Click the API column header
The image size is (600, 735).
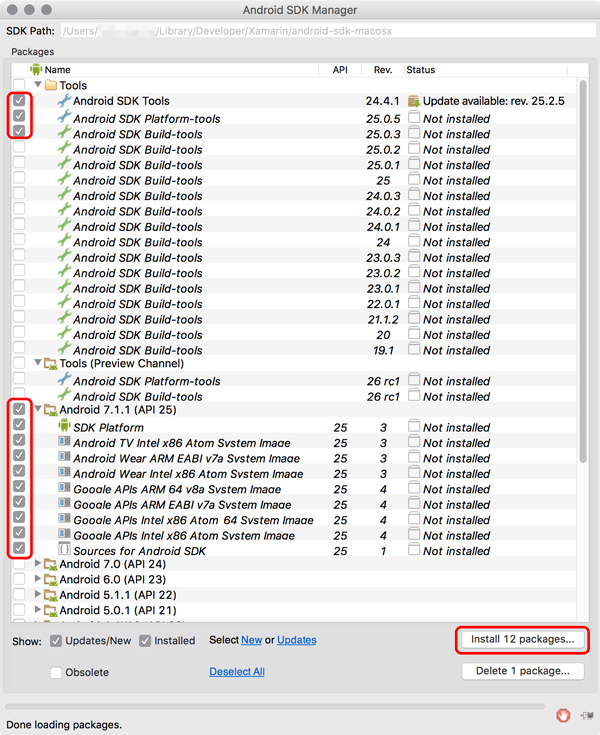pyautogui.click(x=340, y=70)
